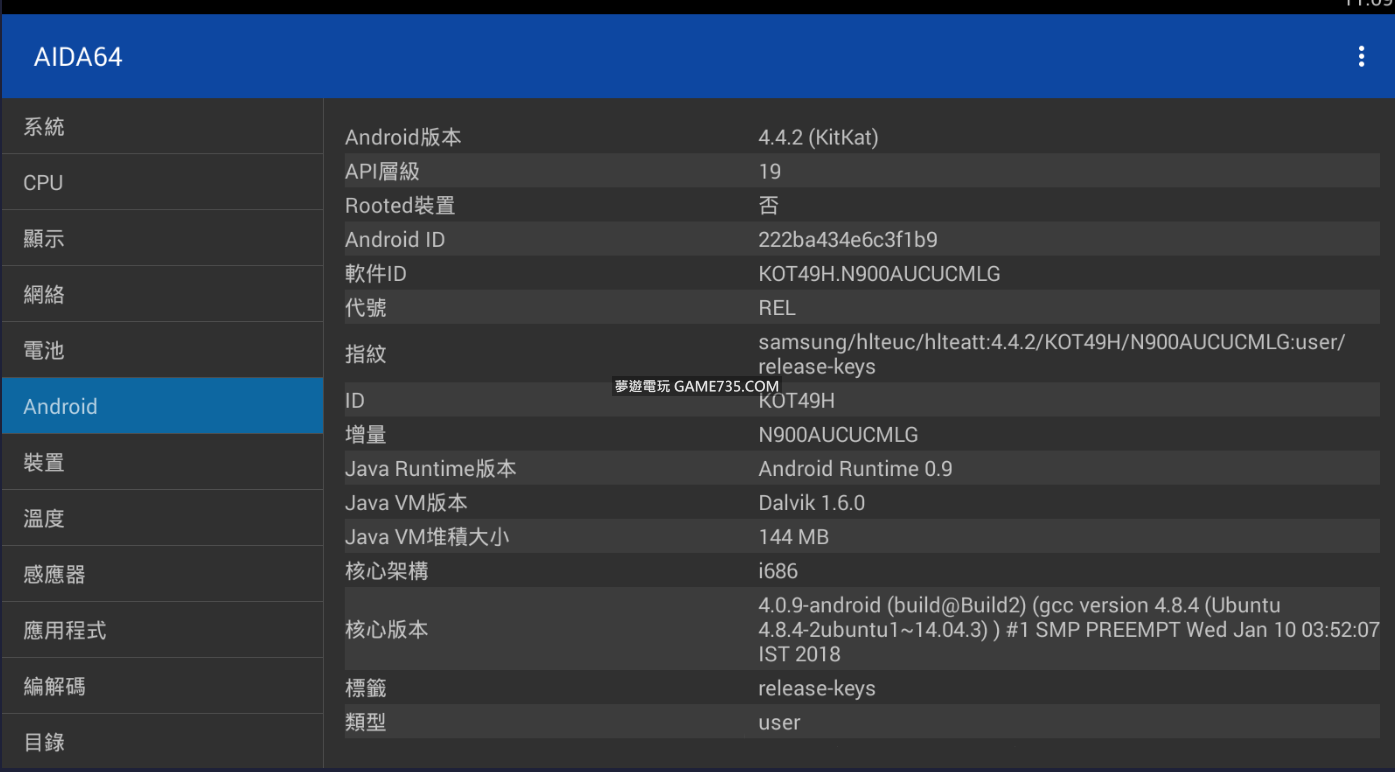Image resolution: width=1395 pixels, height=772 pixels.
Task: Go to the 目錄 category
Action: coord(163,742)
